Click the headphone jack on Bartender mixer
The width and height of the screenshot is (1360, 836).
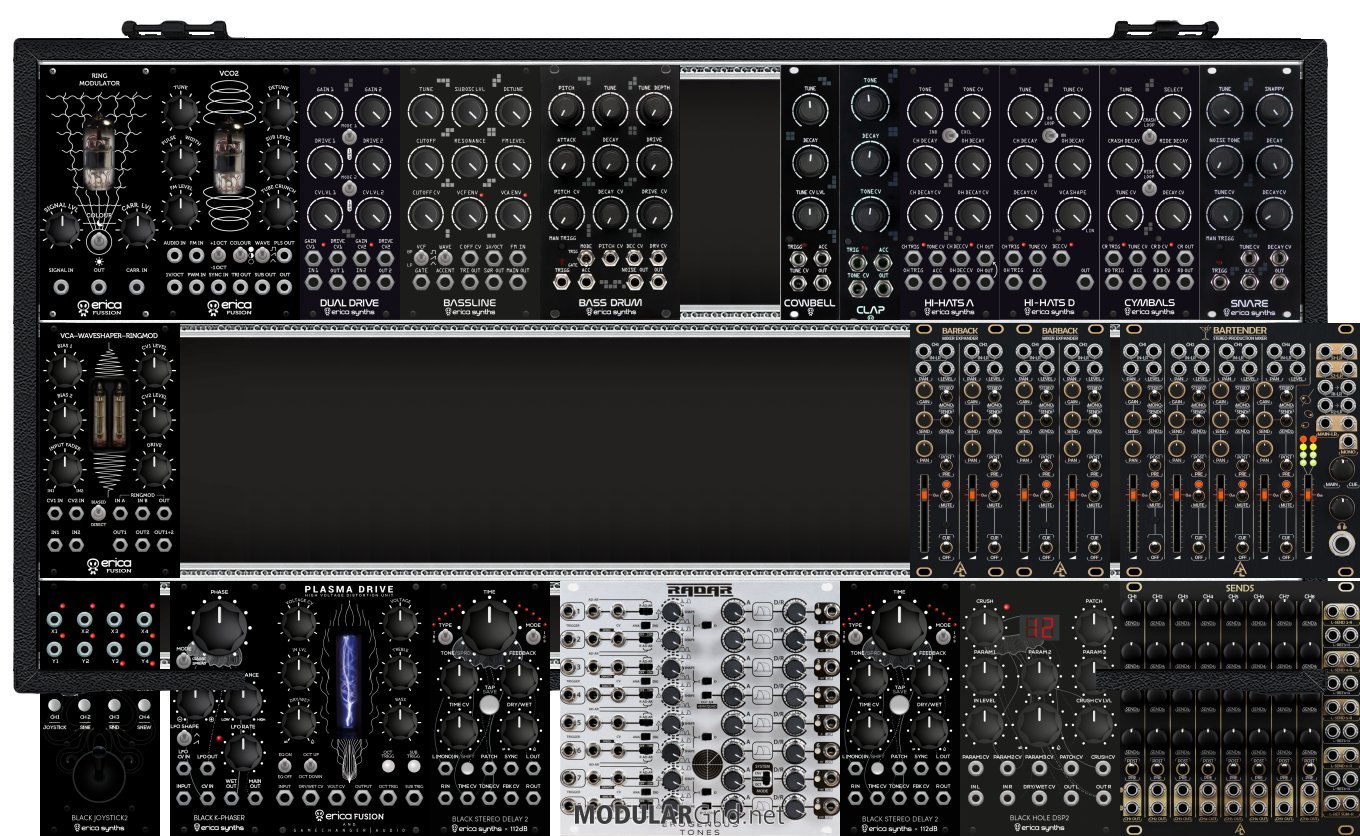click(x=1341, y=545)
